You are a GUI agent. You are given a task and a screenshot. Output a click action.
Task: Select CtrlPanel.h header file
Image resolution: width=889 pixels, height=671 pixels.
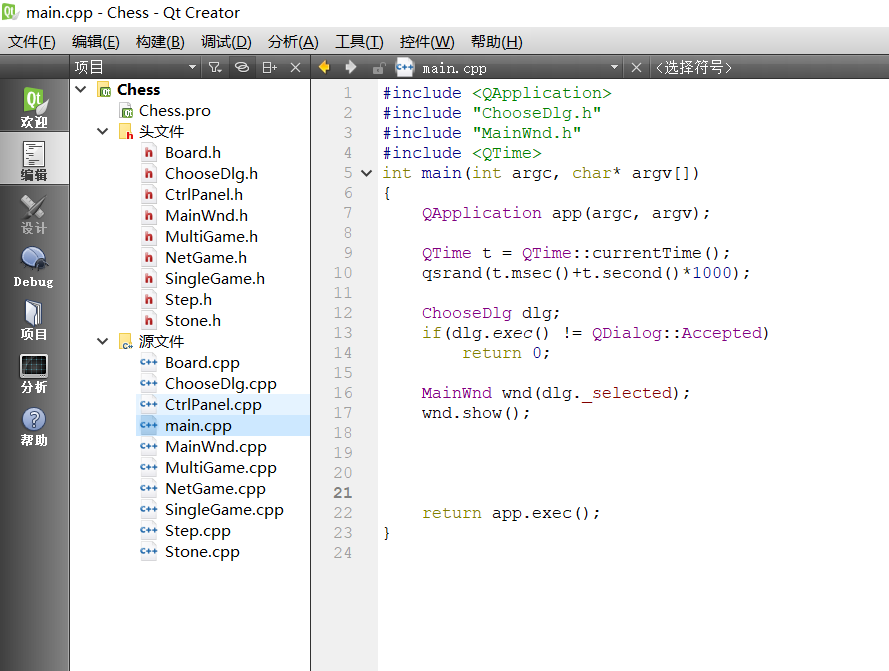[x=204, y=195]
